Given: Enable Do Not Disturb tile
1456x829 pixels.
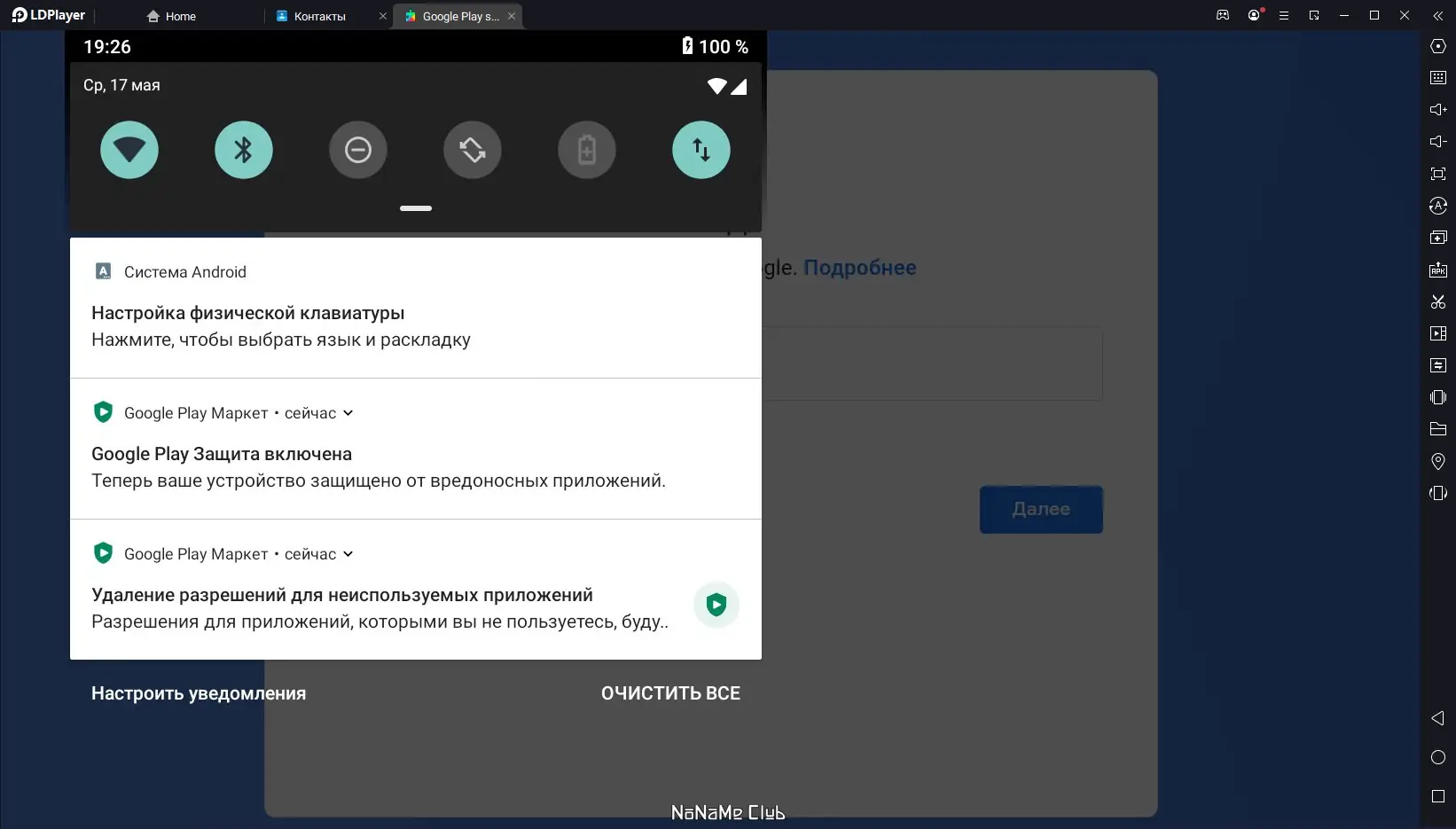Looking at the screenshot, I should 358,150.
